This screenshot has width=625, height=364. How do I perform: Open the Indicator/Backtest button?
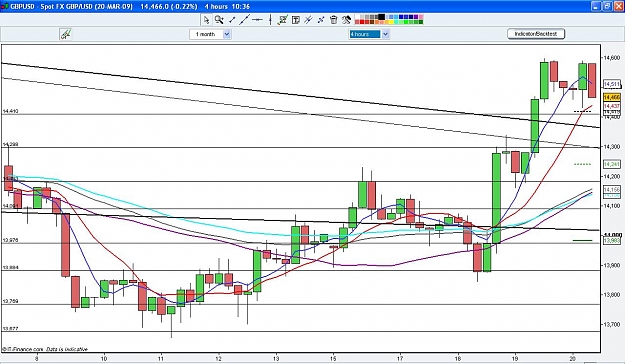pos(536,34)
